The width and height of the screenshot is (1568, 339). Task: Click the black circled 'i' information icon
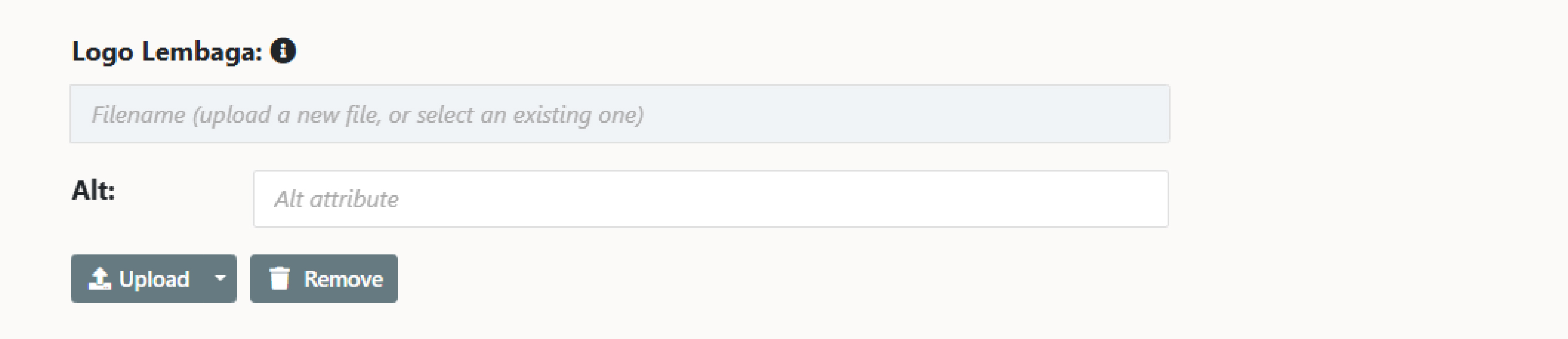283,51
